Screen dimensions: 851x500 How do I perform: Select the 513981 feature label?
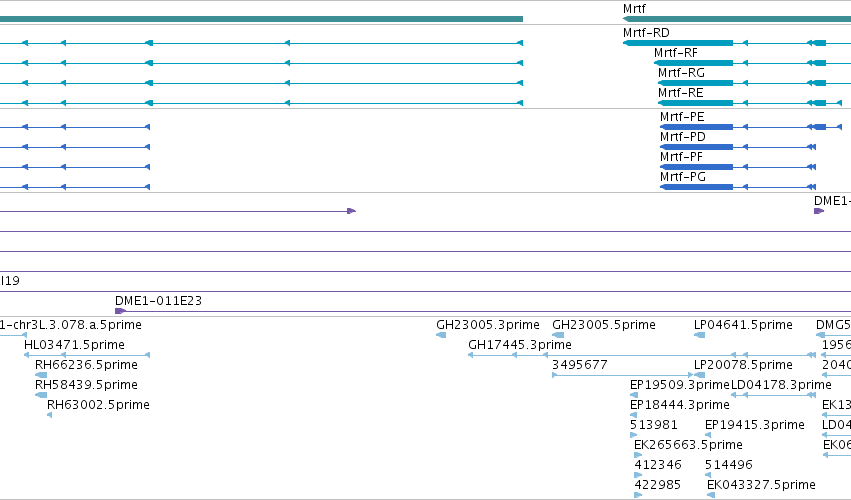coord(653,425)
